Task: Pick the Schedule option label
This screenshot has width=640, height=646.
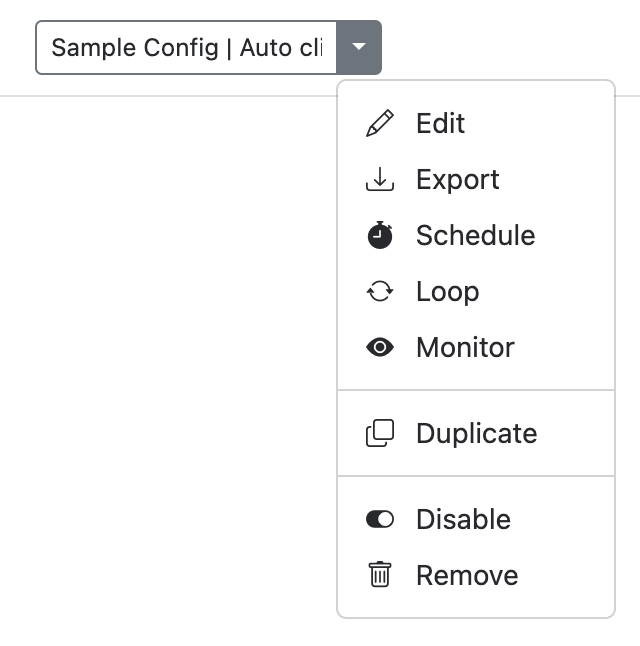Action: [x=476, y=236]
